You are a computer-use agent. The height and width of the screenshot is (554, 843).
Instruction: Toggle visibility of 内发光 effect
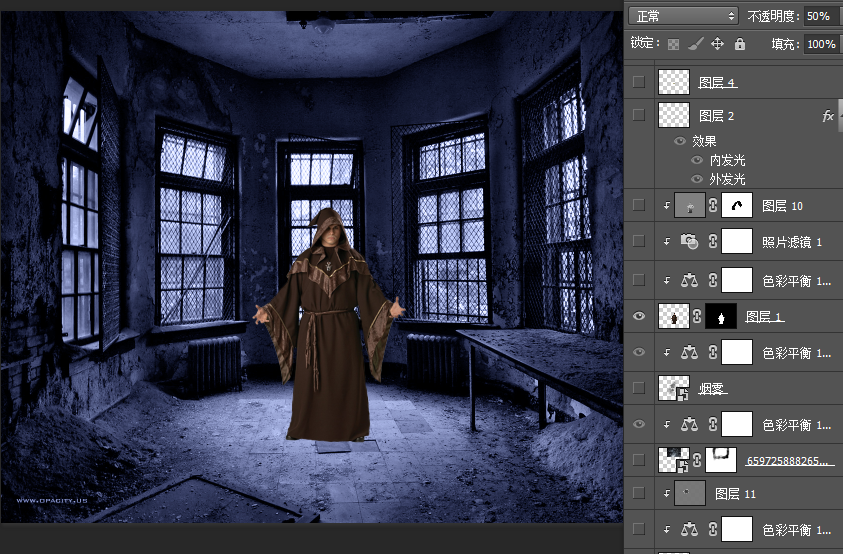(x=697, y=160)
